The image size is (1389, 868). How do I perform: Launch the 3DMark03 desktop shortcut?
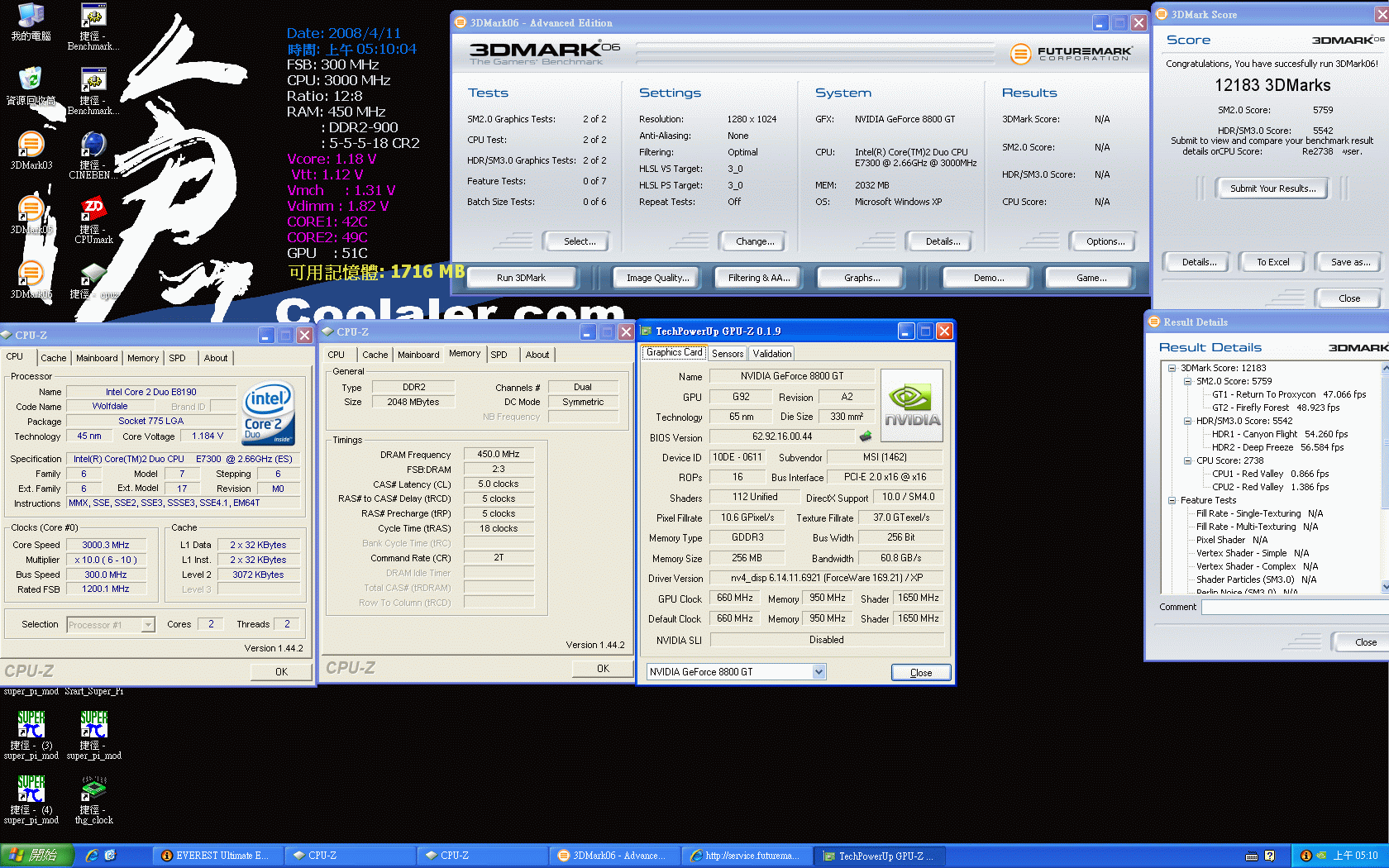[x=31, y=150]
